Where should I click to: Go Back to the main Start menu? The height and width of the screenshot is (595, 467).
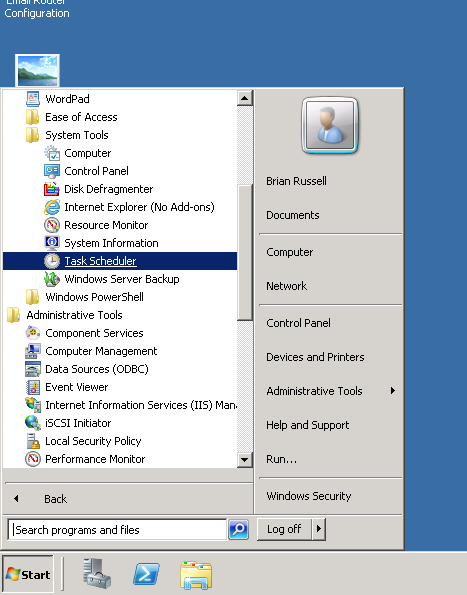(x=55, y=499)
